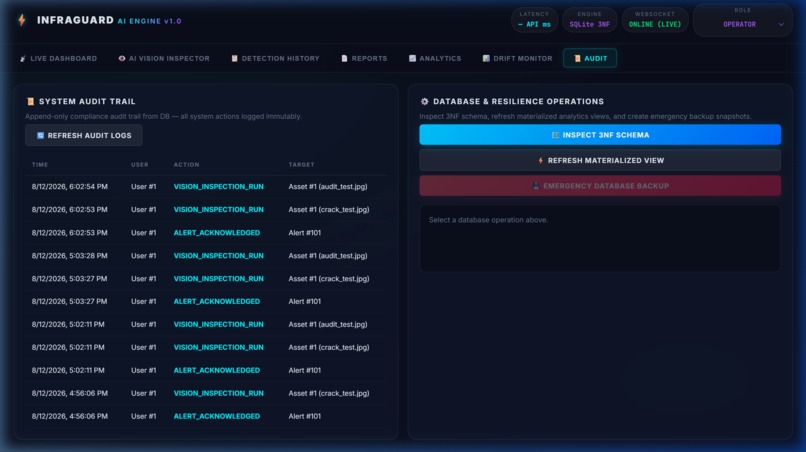Click the database operation output area
The image size is (806, 452).
coord(600,238)
